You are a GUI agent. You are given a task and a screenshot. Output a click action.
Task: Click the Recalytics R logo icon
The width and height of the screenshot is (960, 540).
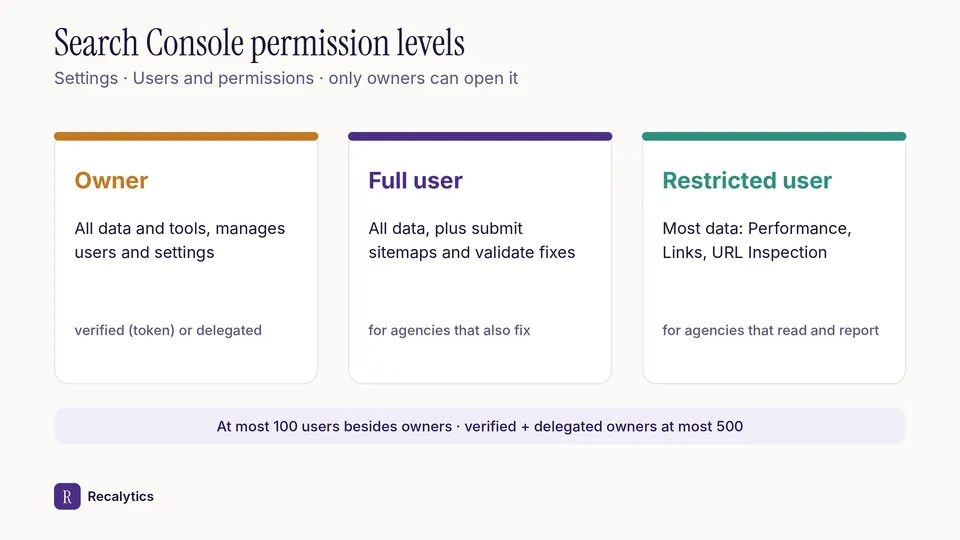67,497
